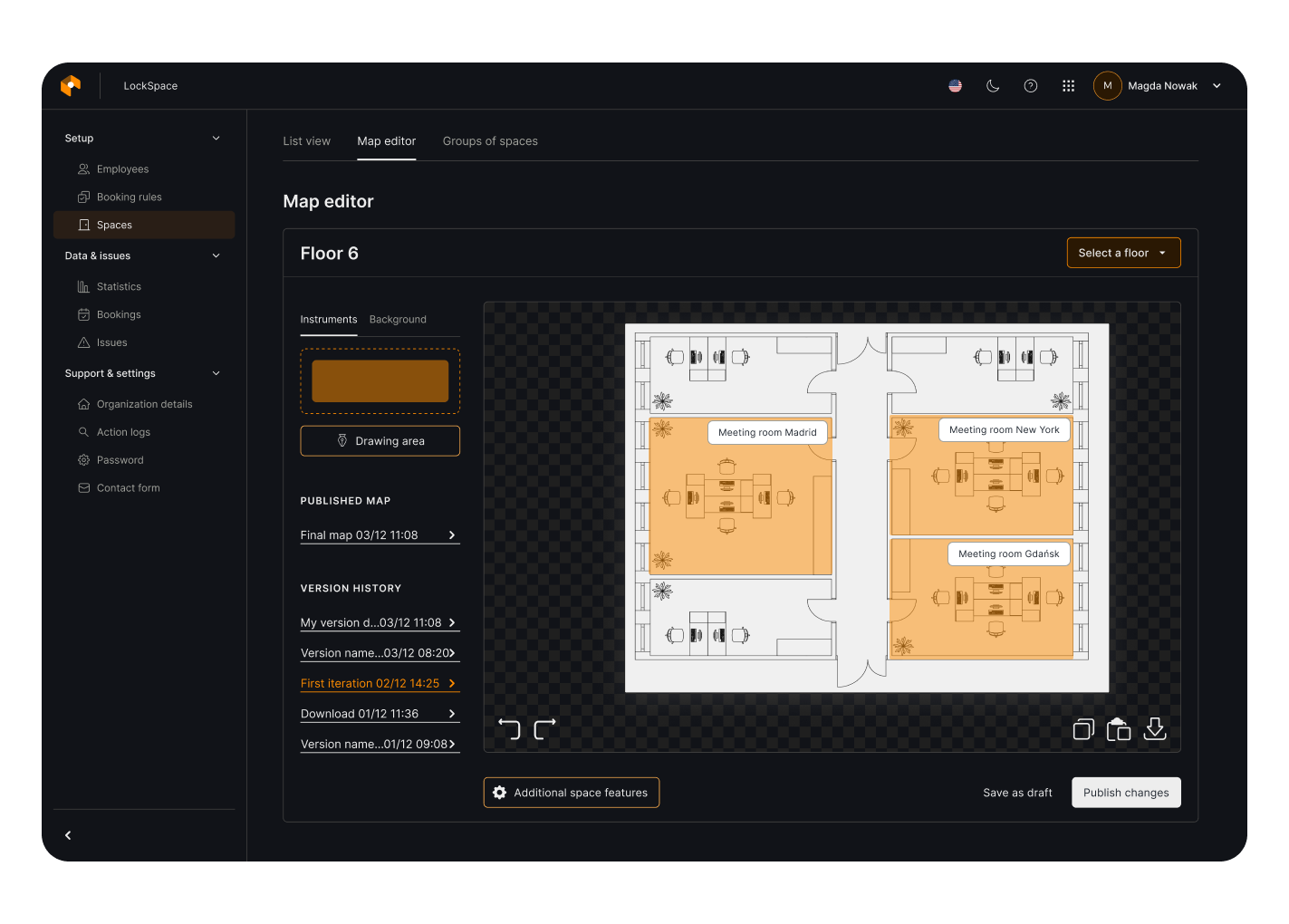Open First iteration 02/12 14:25 version

(380, 684)
